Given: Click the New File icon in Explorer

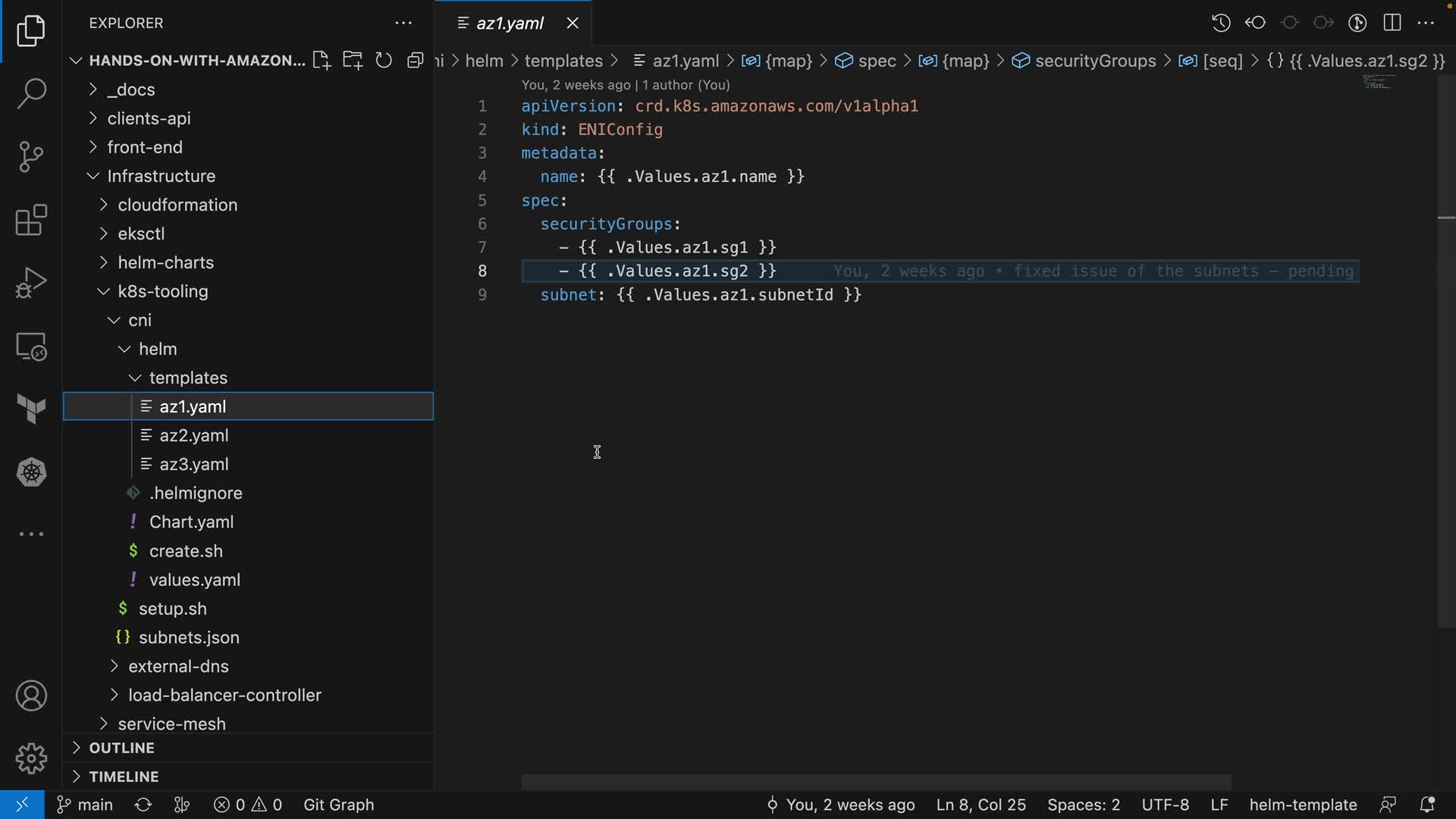Looking at the screenshot, I should (x=322, y=61).
